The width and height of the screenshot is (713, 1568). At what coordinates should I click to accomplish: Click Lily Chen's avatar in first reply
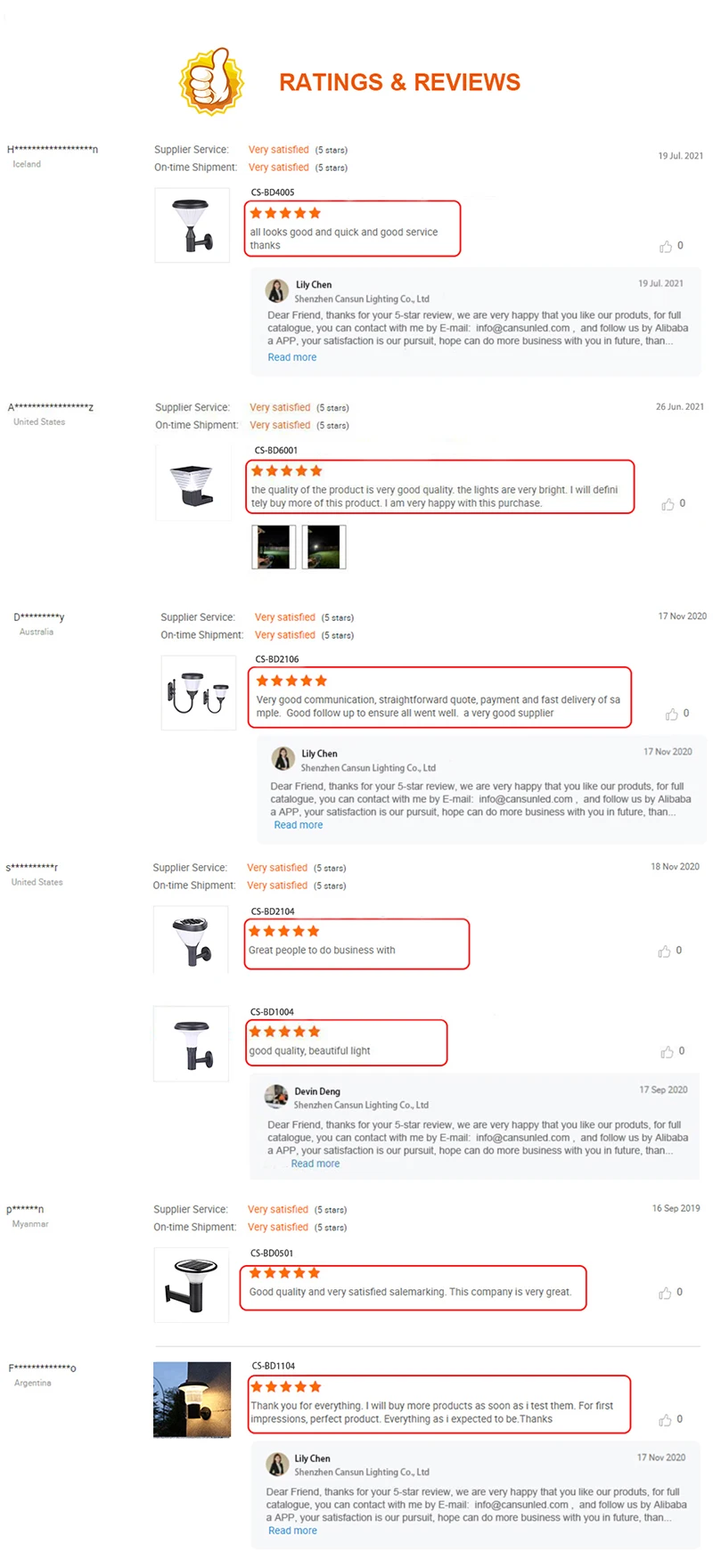(x=277, y=290)
